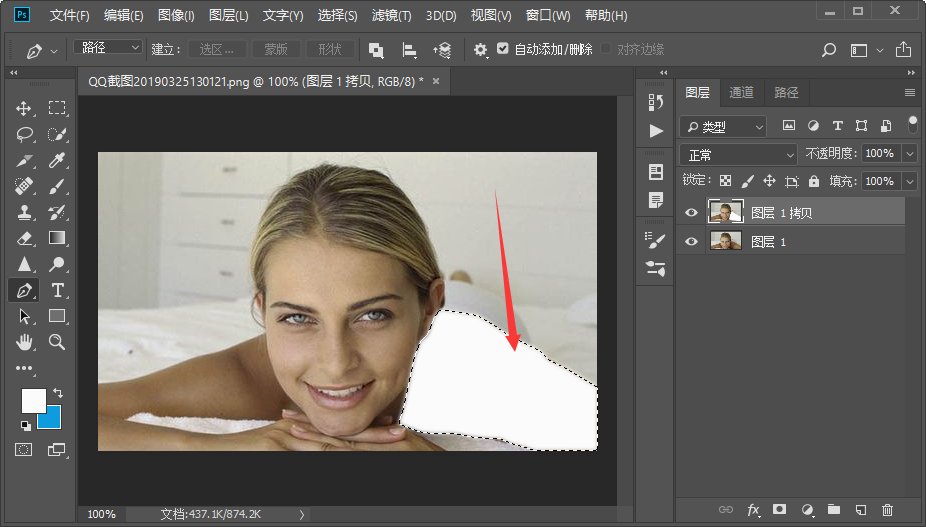Open the 类型 layer filter dropdown

pyautogui.click(x=723, y=126)
